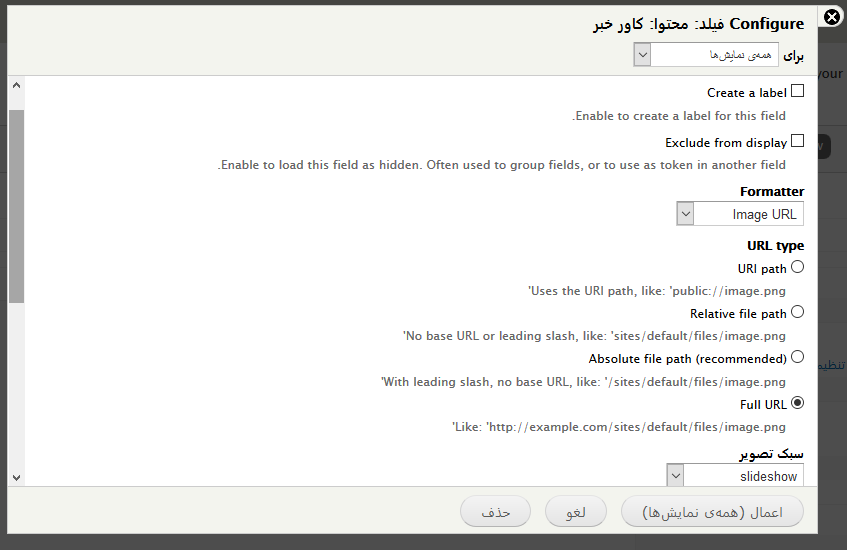The image size is (847, 550).
Task: Click the scrollbar down arrow
Action: tap(16, 478)
